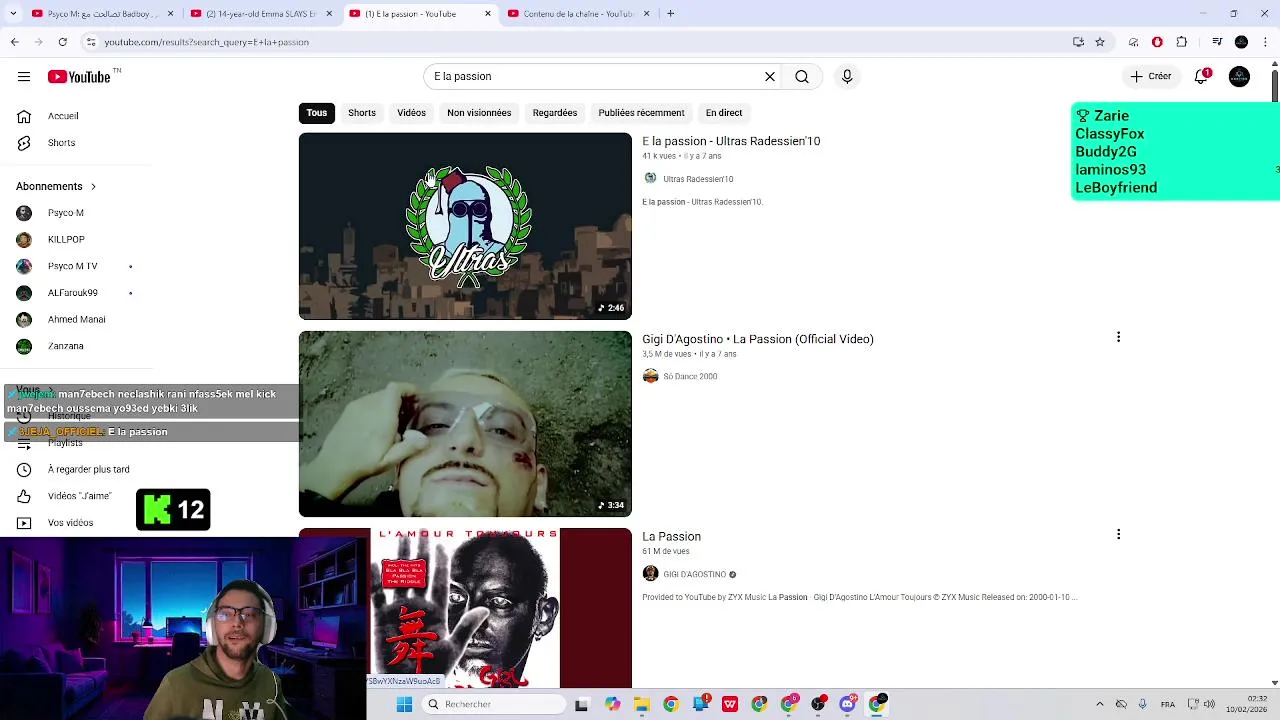Open more options for La Passion result
Screen dimensions: 1280x720
[1118, 535]
